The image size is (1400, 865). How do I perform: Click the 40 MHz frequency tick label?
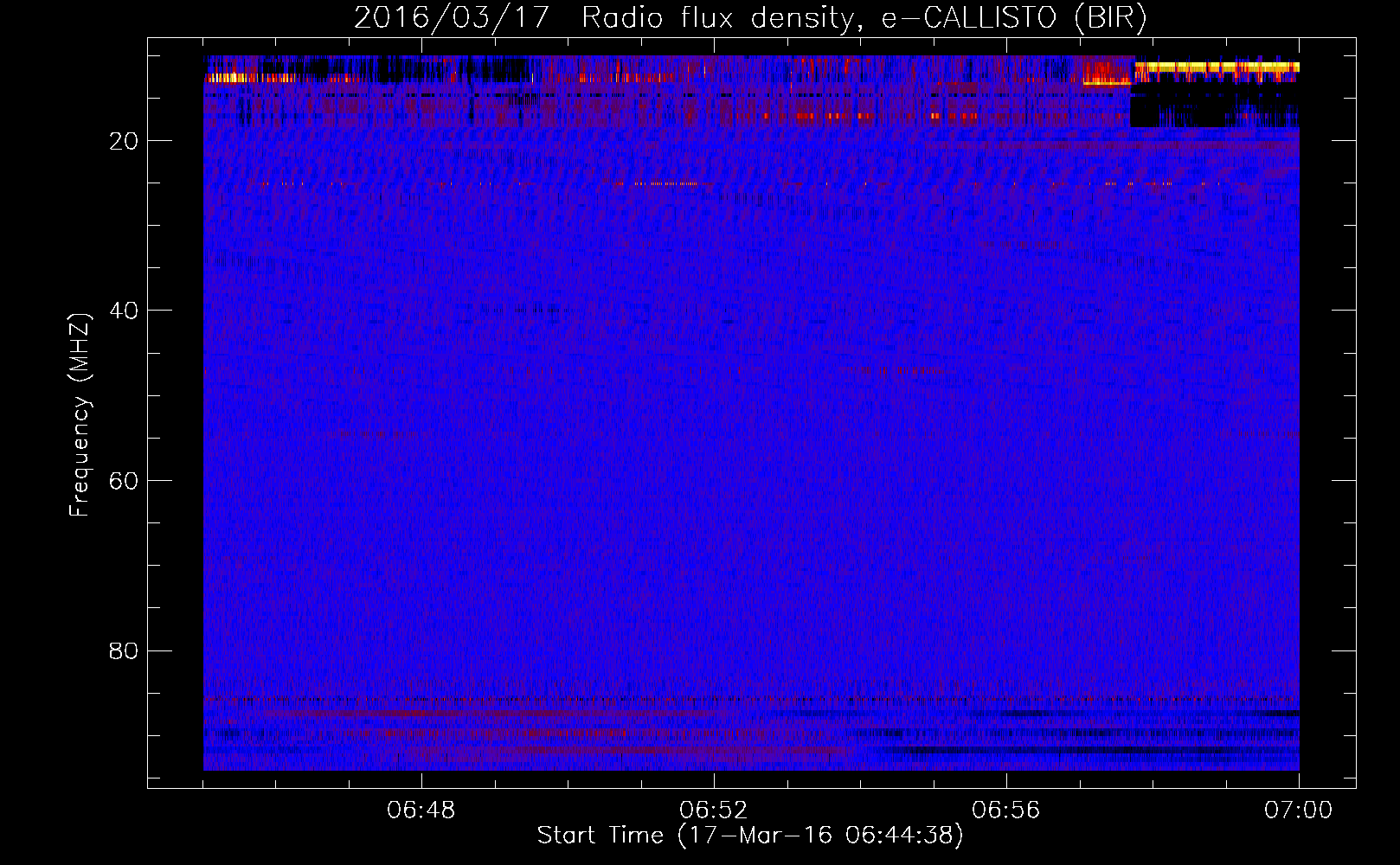coord(124,311)
